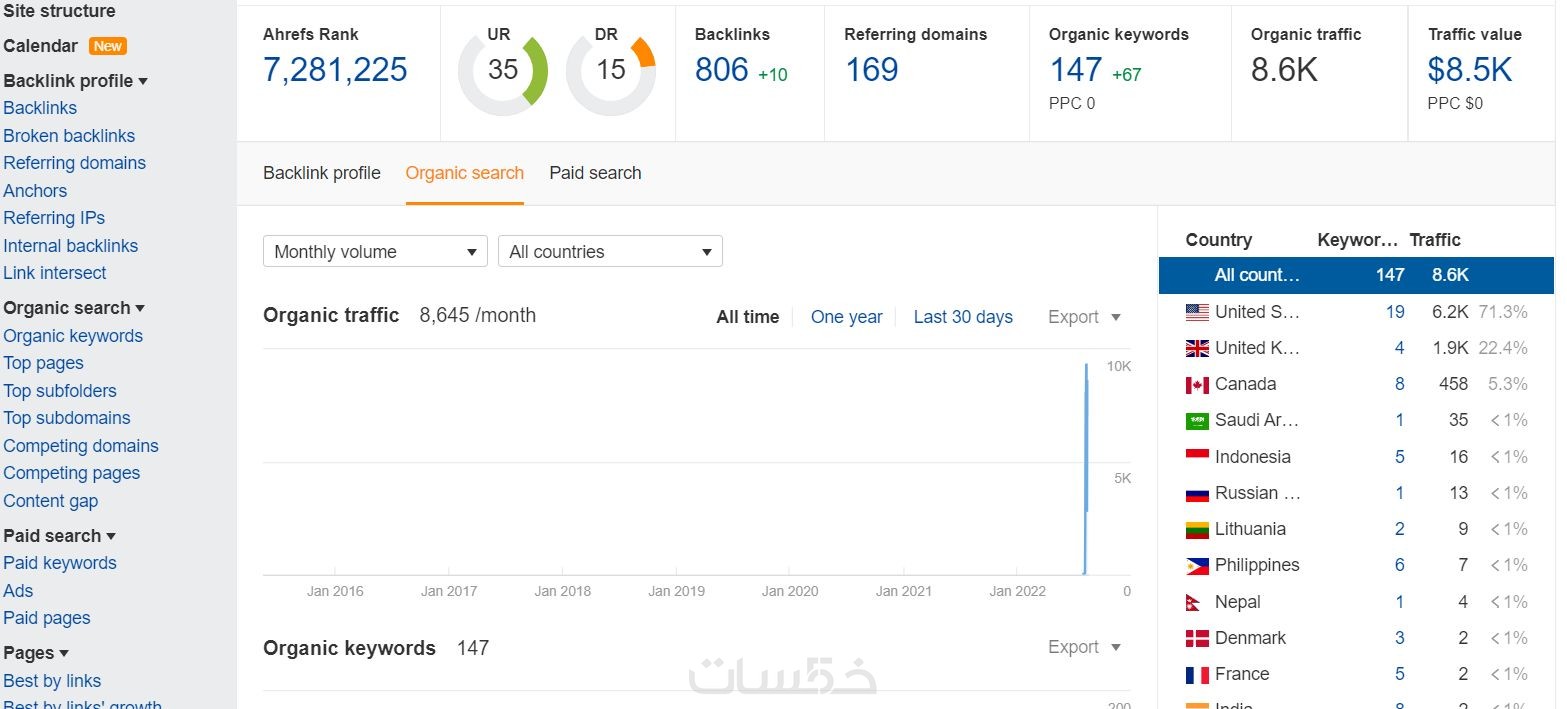Open Referring IPs report
Image resolution: width=1567 pixels, height=709 pixels.
click(x=54, y=218)
